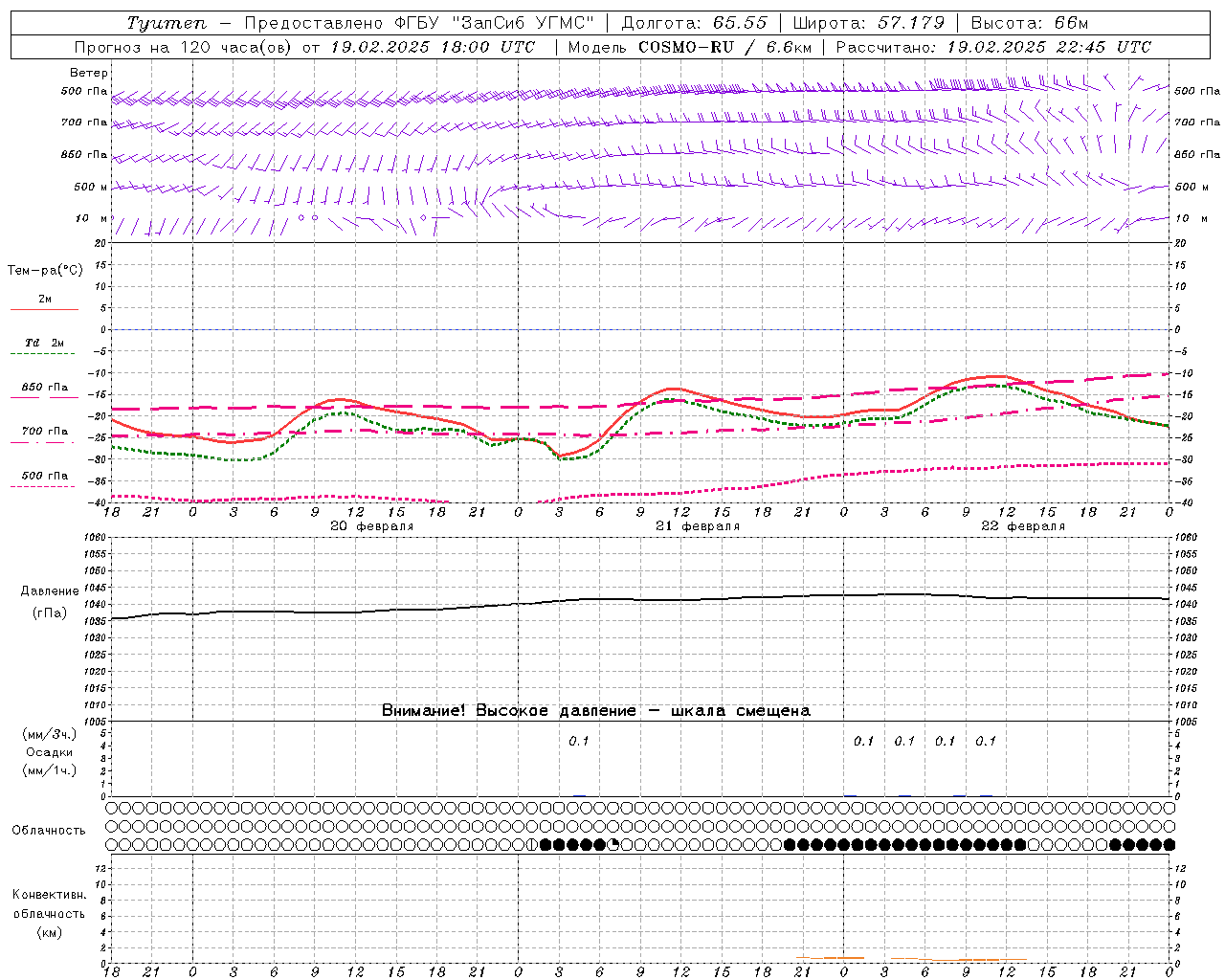
Task: Click the "Модель COSMO-RU / 6.6км" label
Action: click(690, 47)
